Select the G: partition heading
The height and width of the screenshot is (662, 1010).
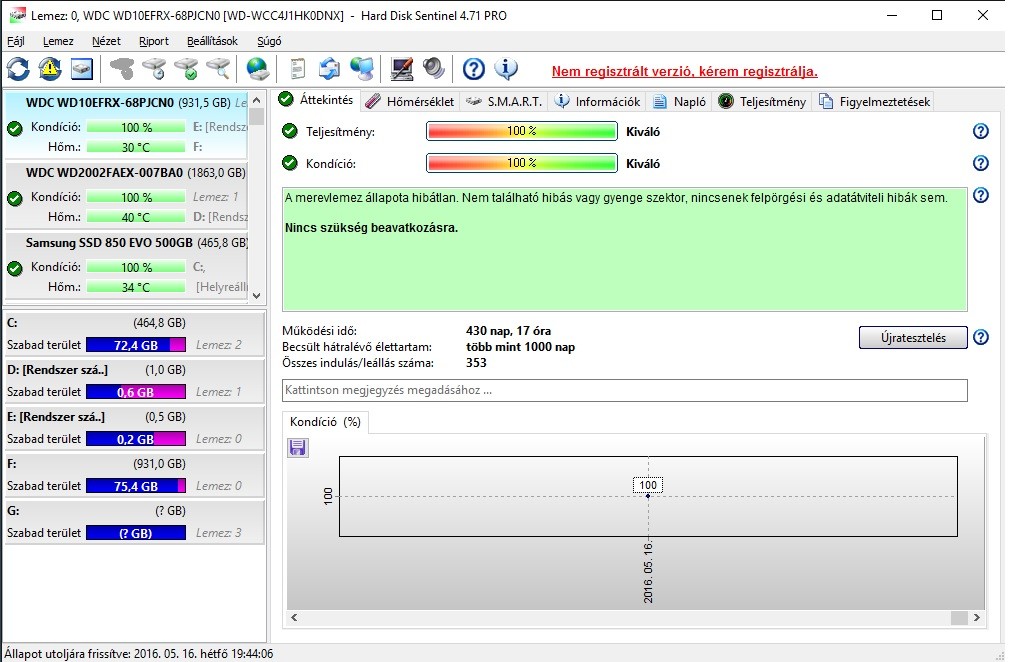point(13,511)
